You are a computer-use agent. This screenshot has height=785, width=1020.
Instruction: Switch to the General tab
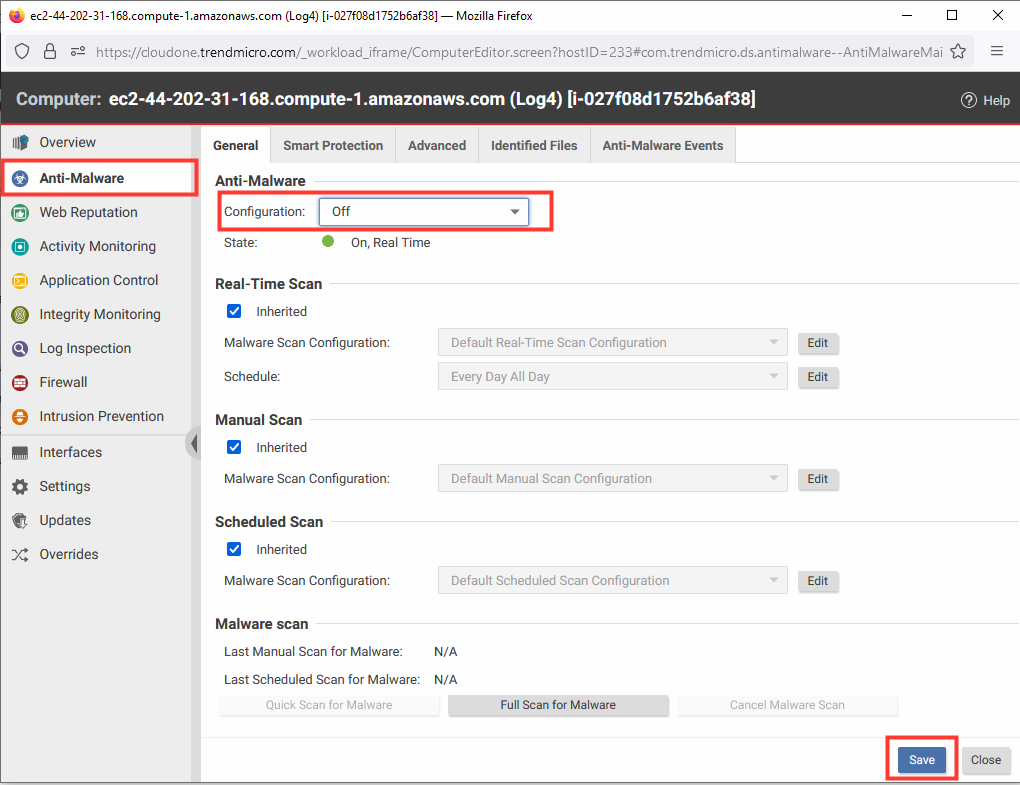point(235,146)
